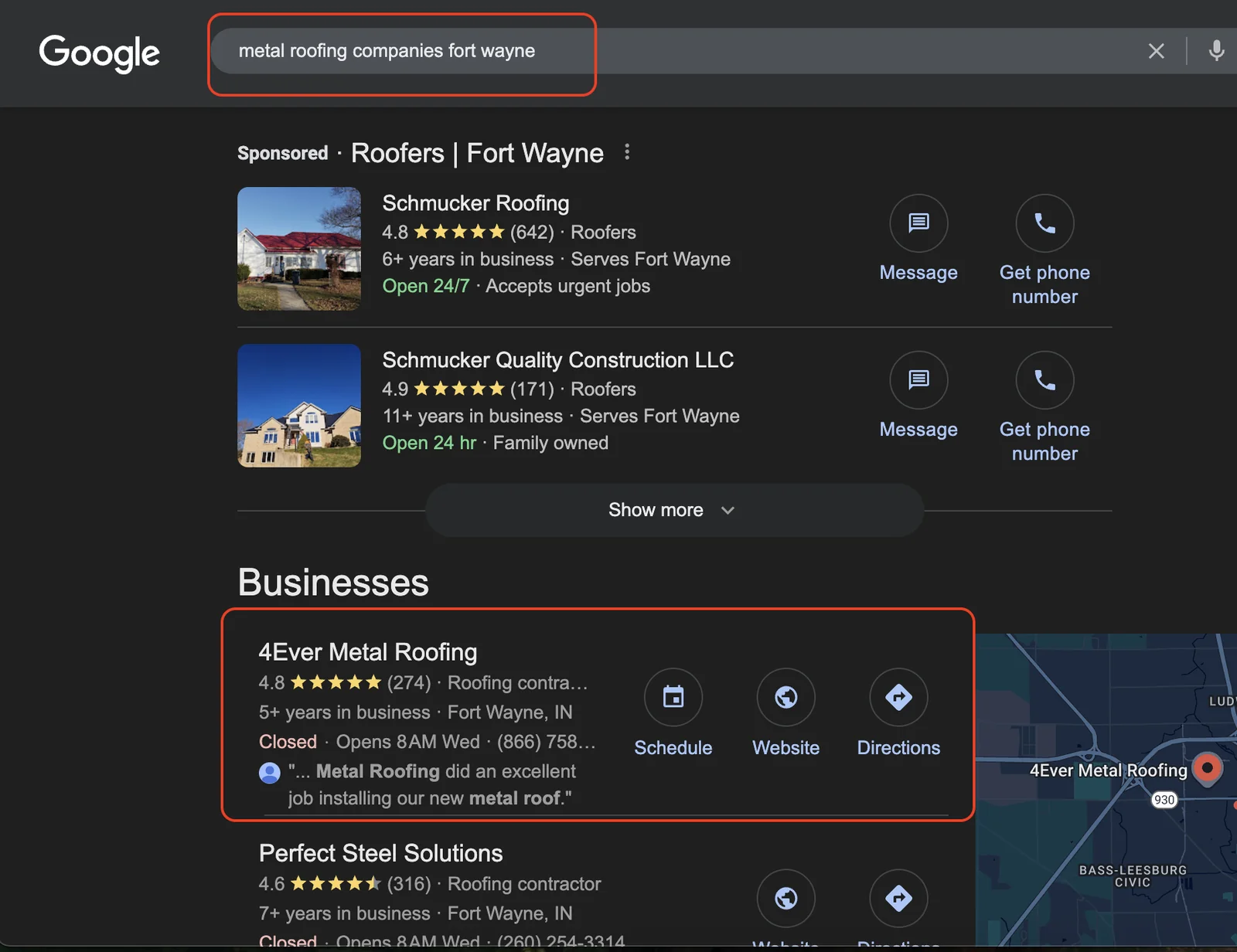Start voice search with microphone icon
Viewport: 1237px width, 952px height.
click(1216, 51)
